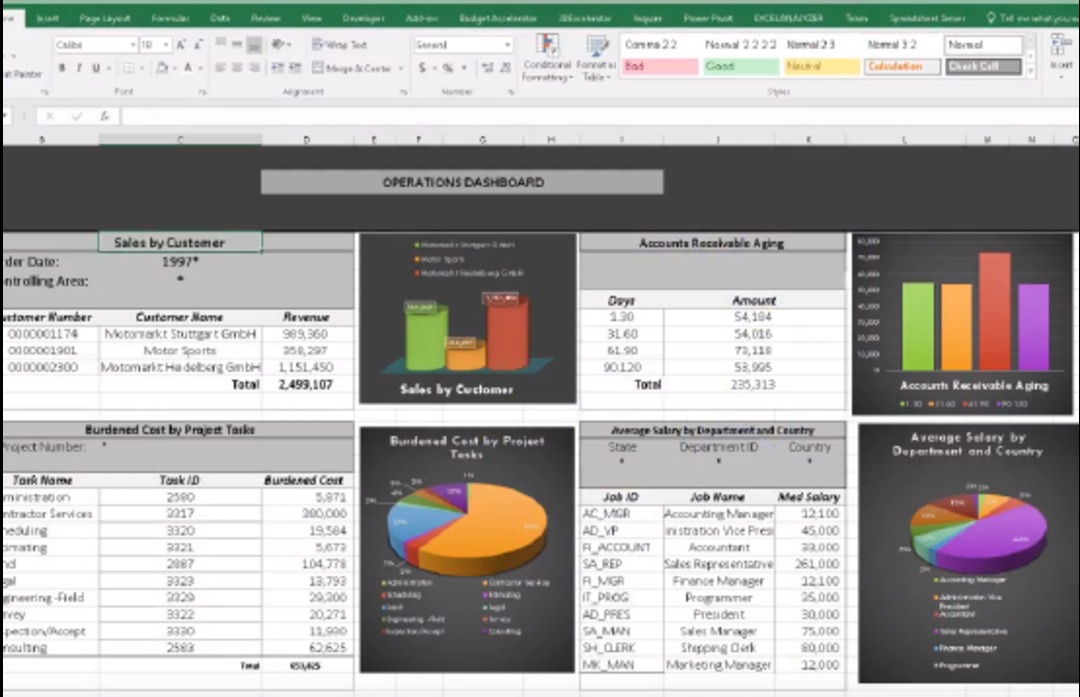Screen dimensions: 1080x697
Task: Click the Tell me what you want search box
Action: [x=1032, y=18]
